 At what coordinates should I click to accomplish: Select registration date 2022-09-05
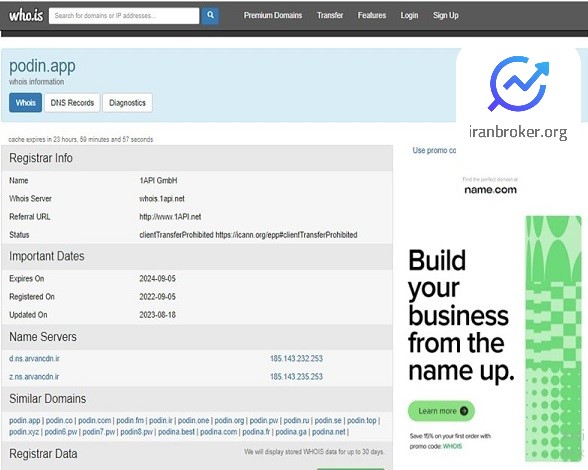click(158, 296)
